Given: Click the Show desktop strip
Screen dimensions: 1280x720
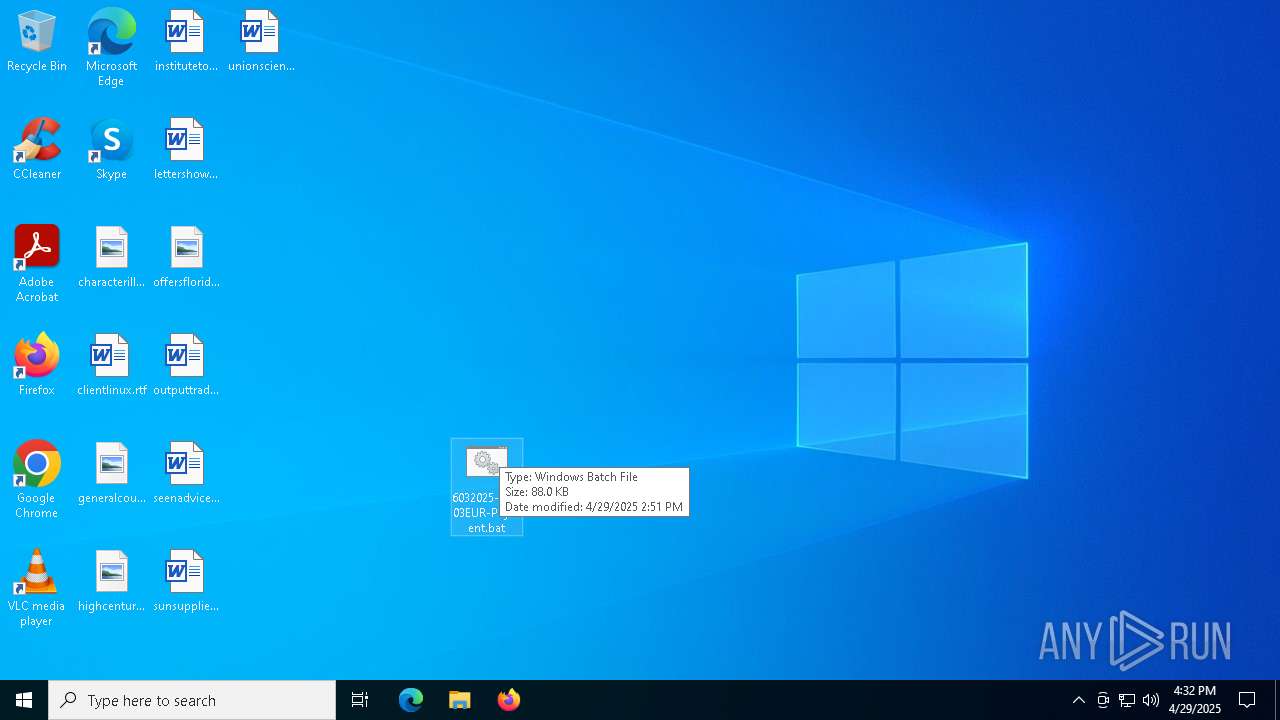Looking at the screenshot, I should pyautogui.click(x=1277, y=700).
